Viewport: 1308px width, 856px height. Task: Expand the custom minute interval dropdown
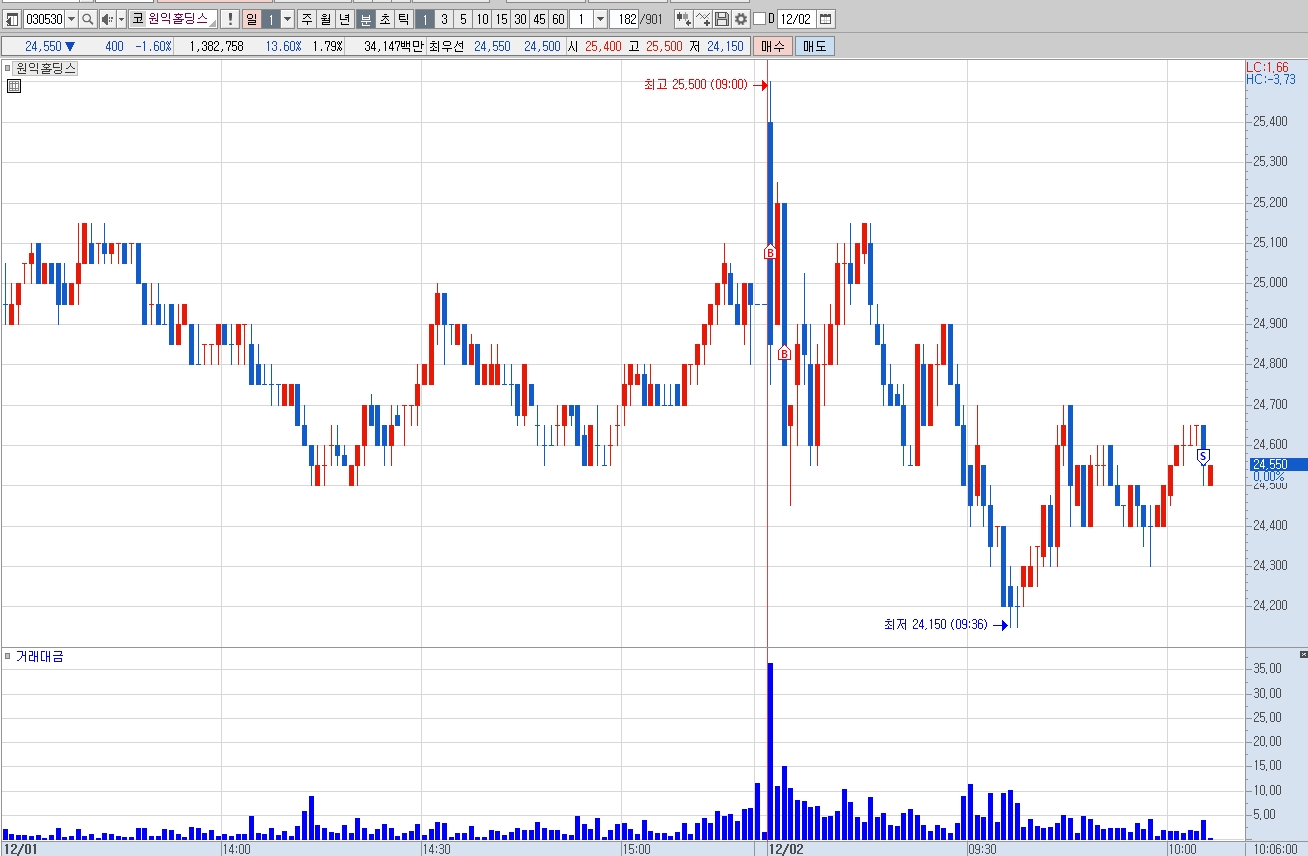pos(600,19)
